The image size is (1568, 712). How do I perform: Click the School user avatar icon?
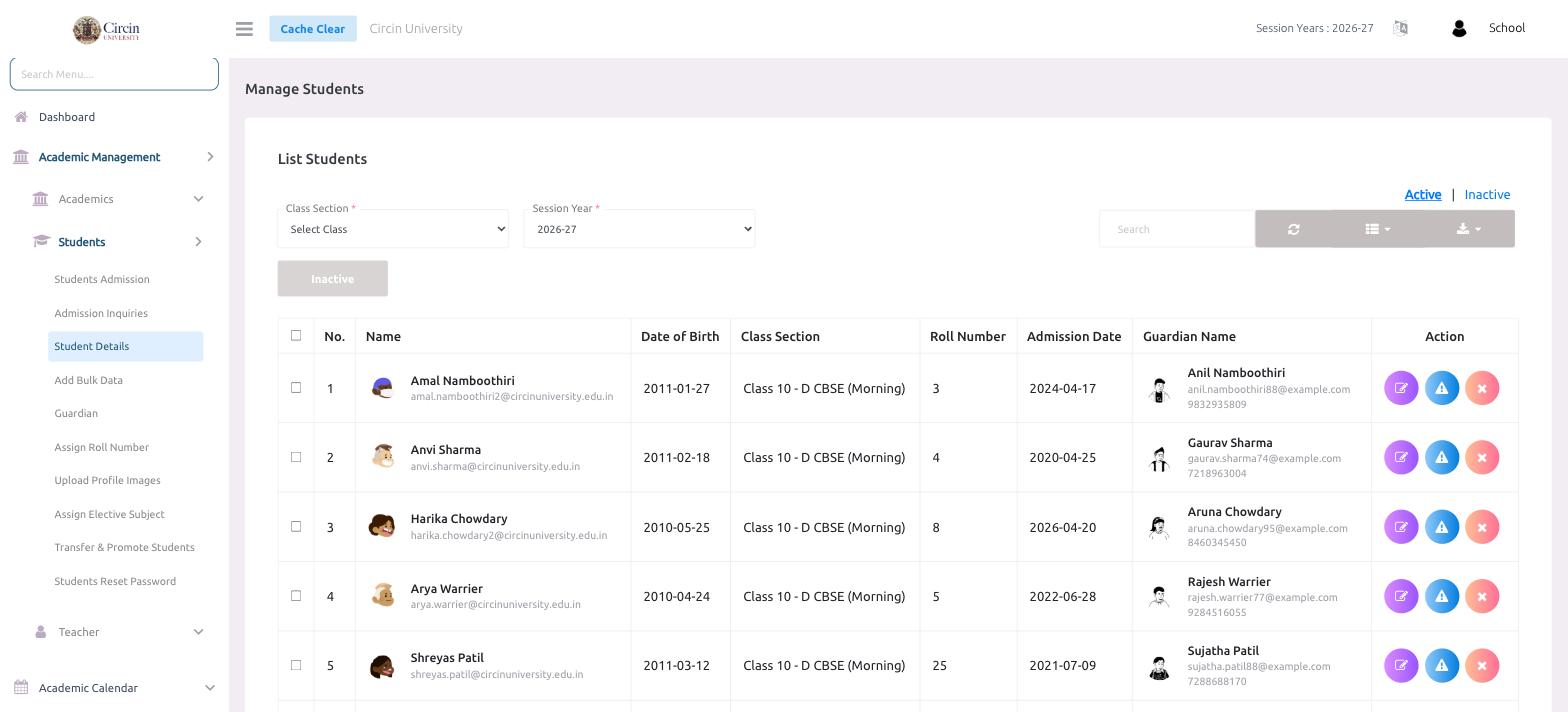(1459, 29)
